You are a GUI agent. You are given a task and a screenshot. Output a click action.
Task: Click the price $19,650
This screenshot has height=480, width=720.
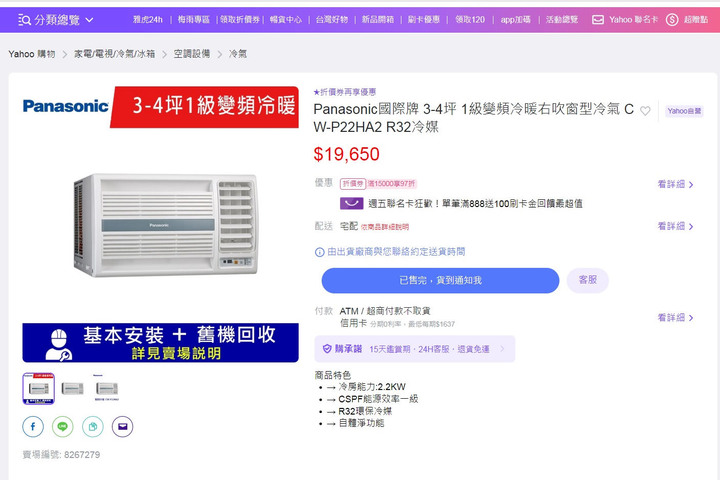click(x=347, y=154)
